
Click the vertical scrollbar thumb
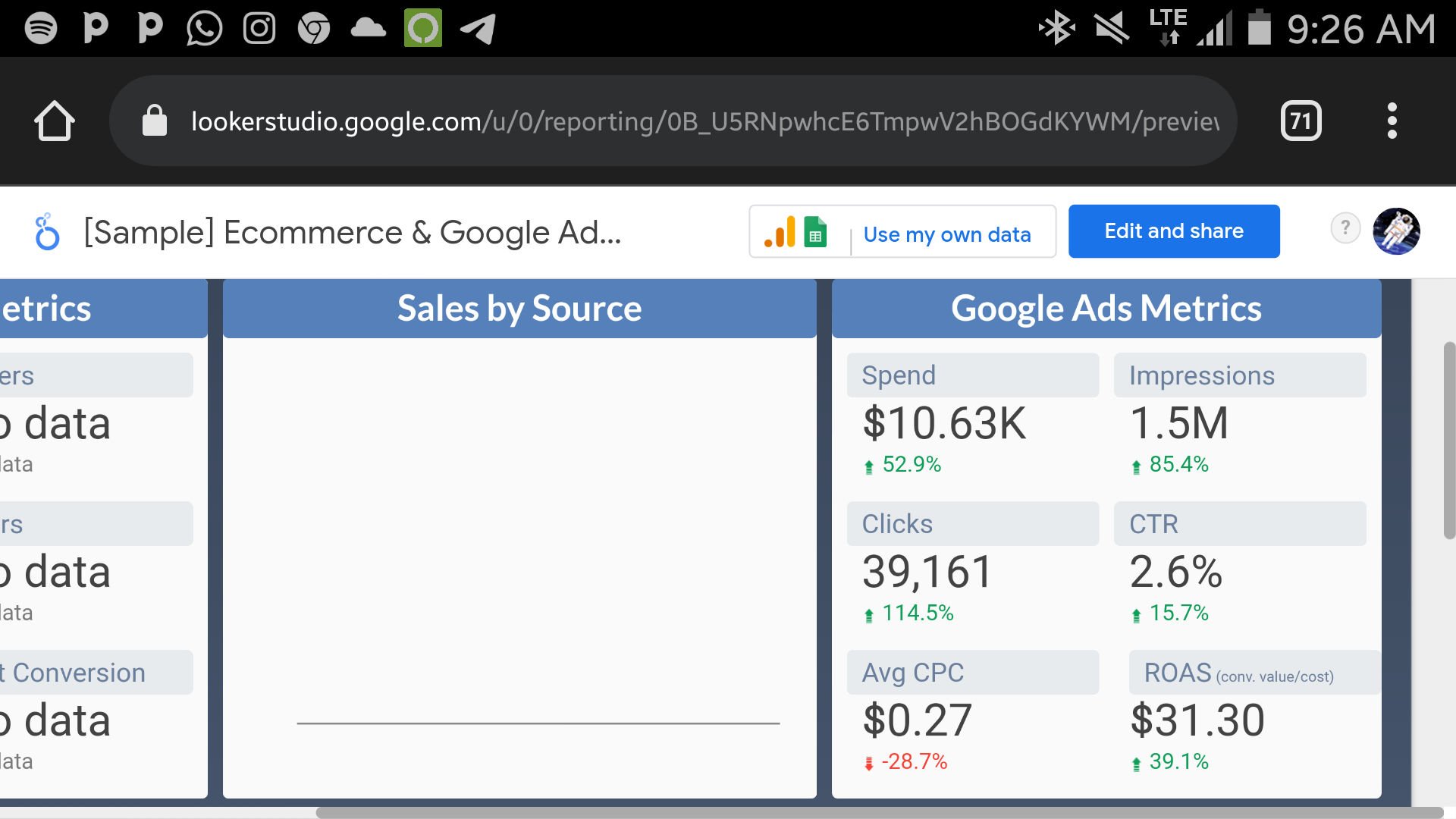click(x=1449, y=441)
